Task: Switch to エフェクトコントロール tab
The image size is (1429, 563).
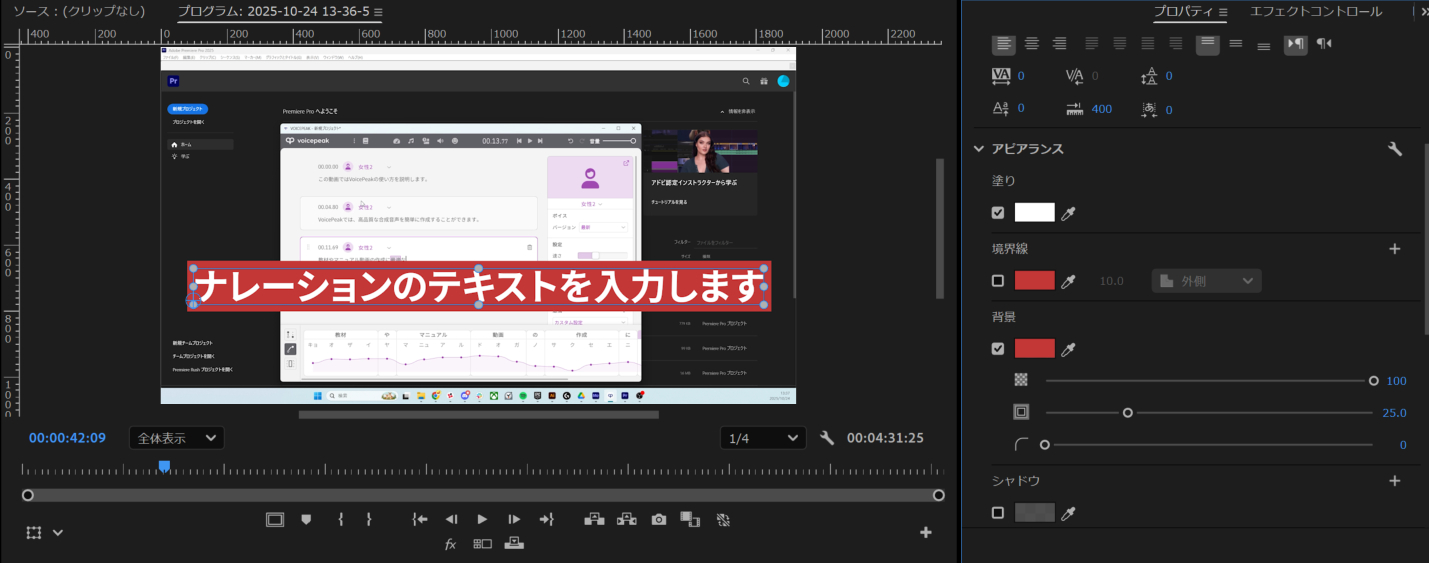Action: 1315,12
